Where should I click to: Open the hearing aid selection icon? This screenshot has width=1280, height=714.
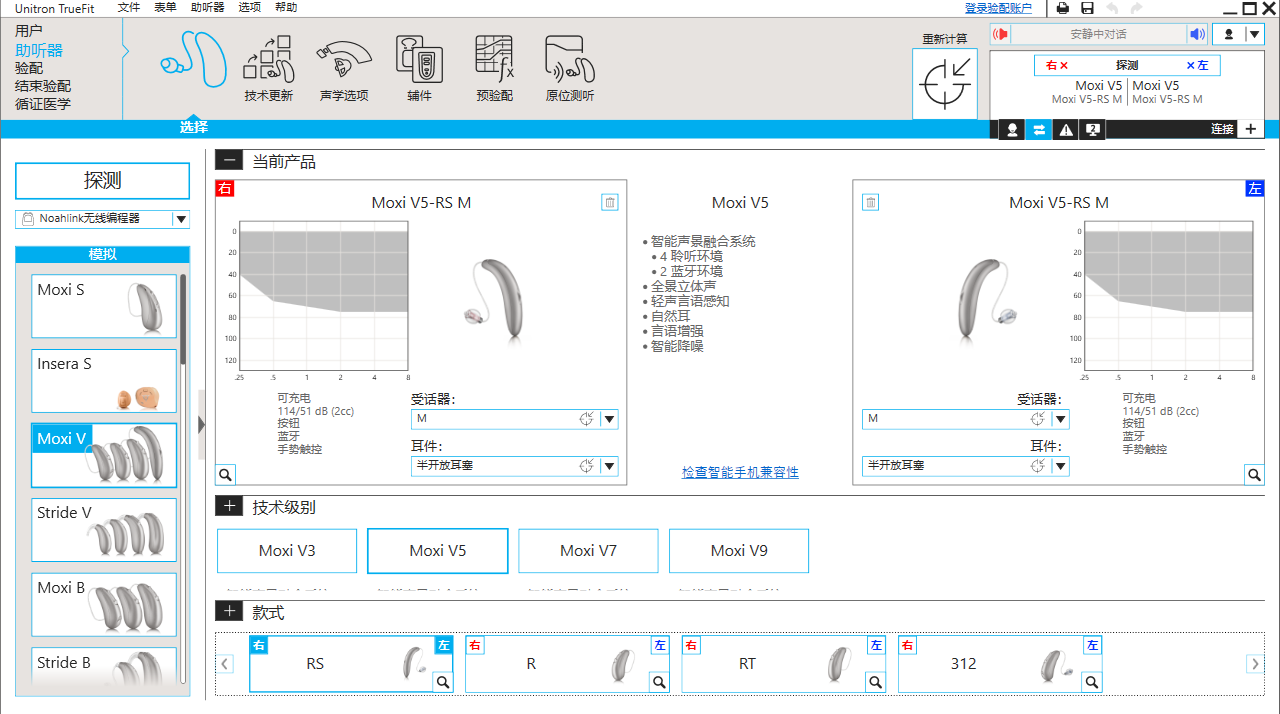point(194,60)
